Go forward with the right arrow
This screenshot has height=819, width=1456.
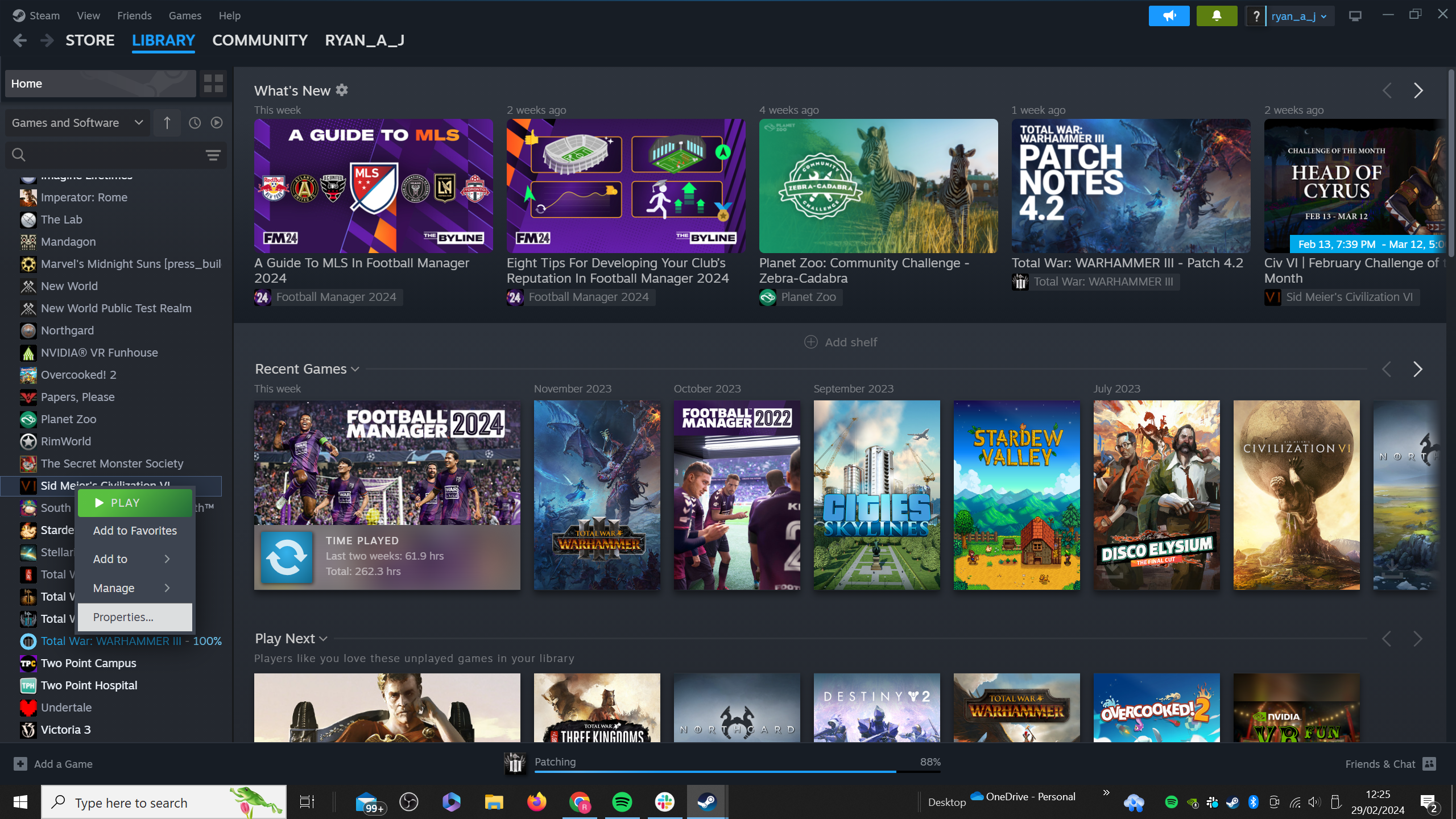47,40
